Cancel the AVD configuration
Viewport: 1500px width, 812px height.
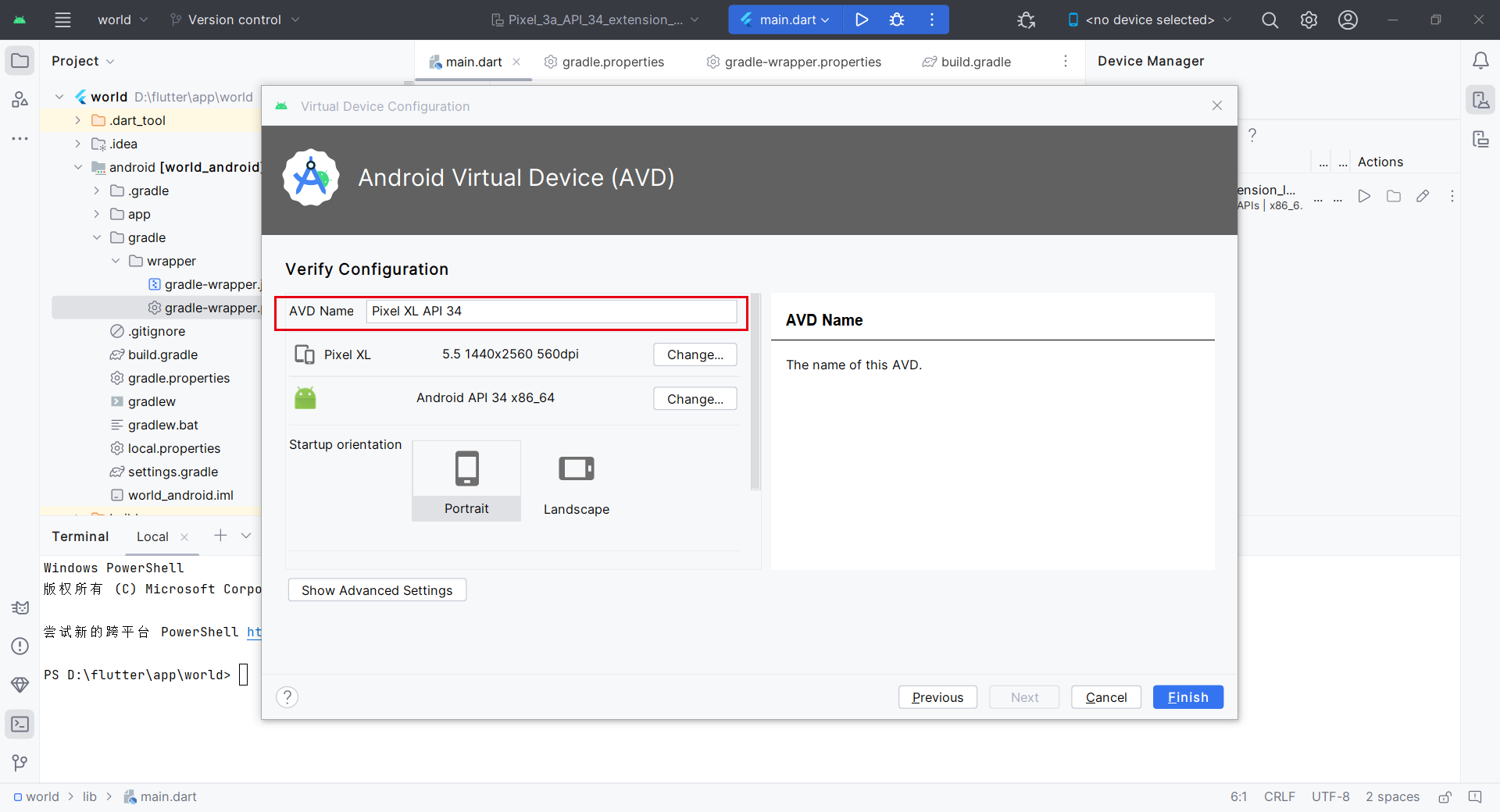tap(1106, 697)
